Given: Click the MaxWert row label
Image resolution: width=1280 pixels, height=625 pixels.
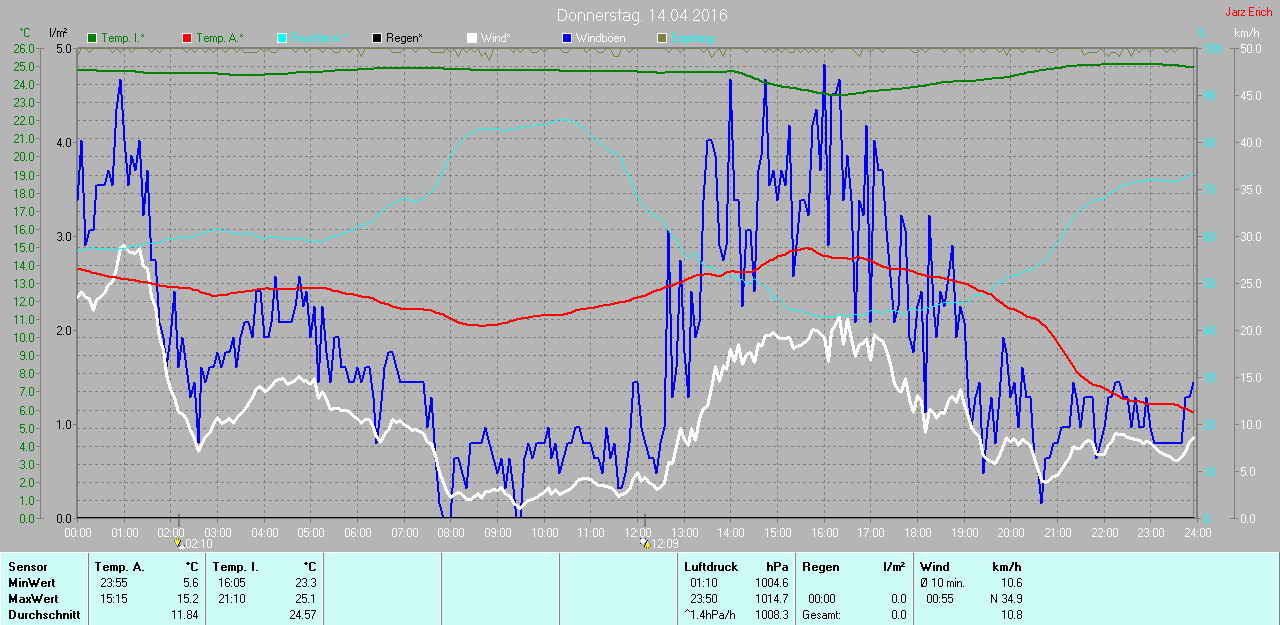Looking at the screenshot, I should click(x=31, y=599).
